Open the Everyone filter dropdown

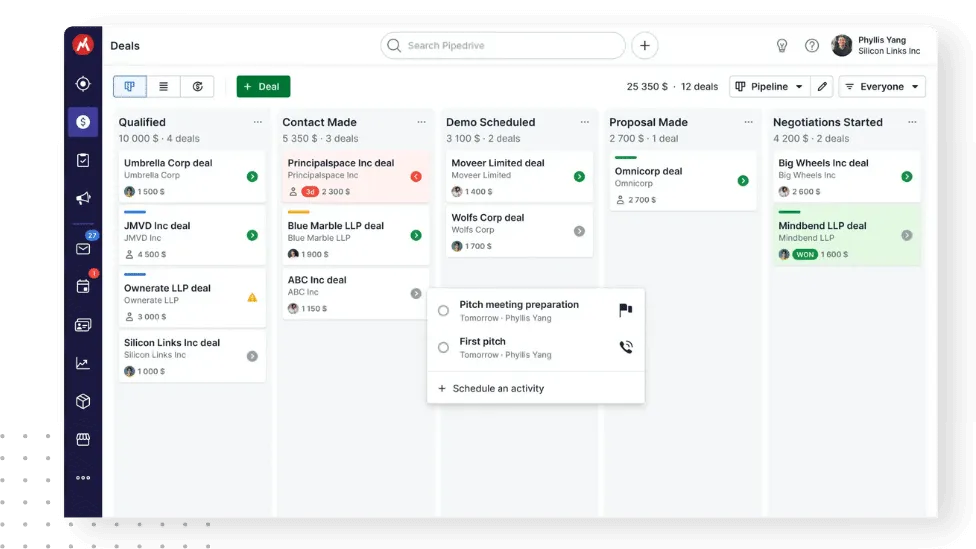coord(882,87)
